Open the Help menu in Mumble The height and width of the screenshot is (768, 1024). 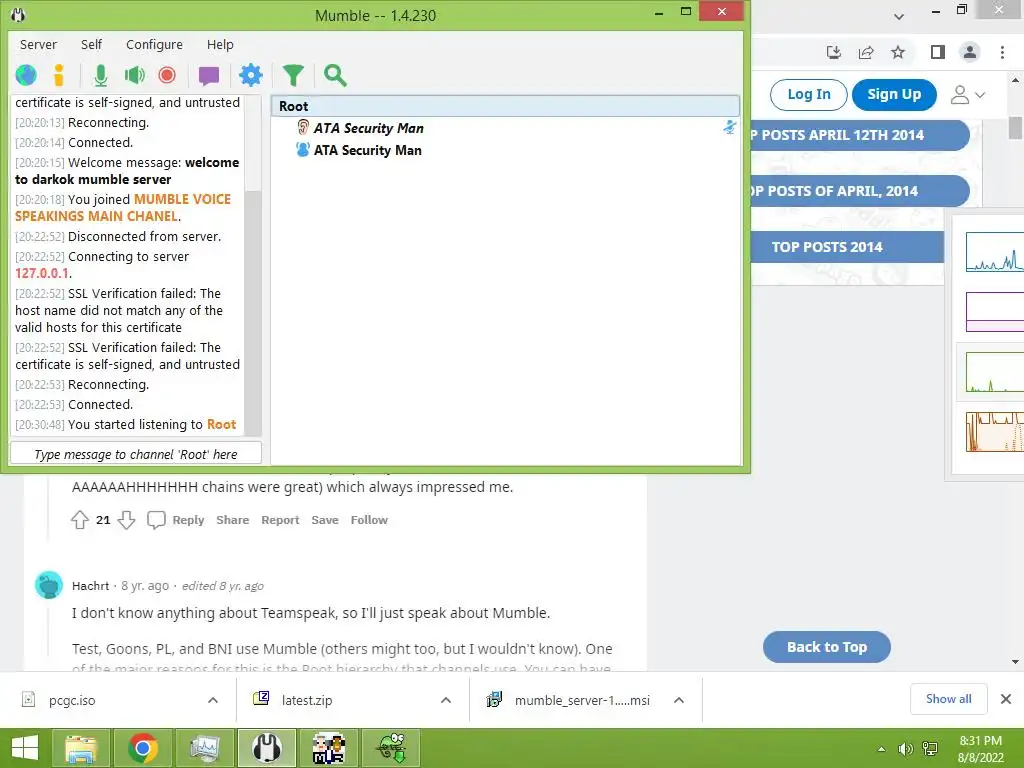click(x=220, y=44)
